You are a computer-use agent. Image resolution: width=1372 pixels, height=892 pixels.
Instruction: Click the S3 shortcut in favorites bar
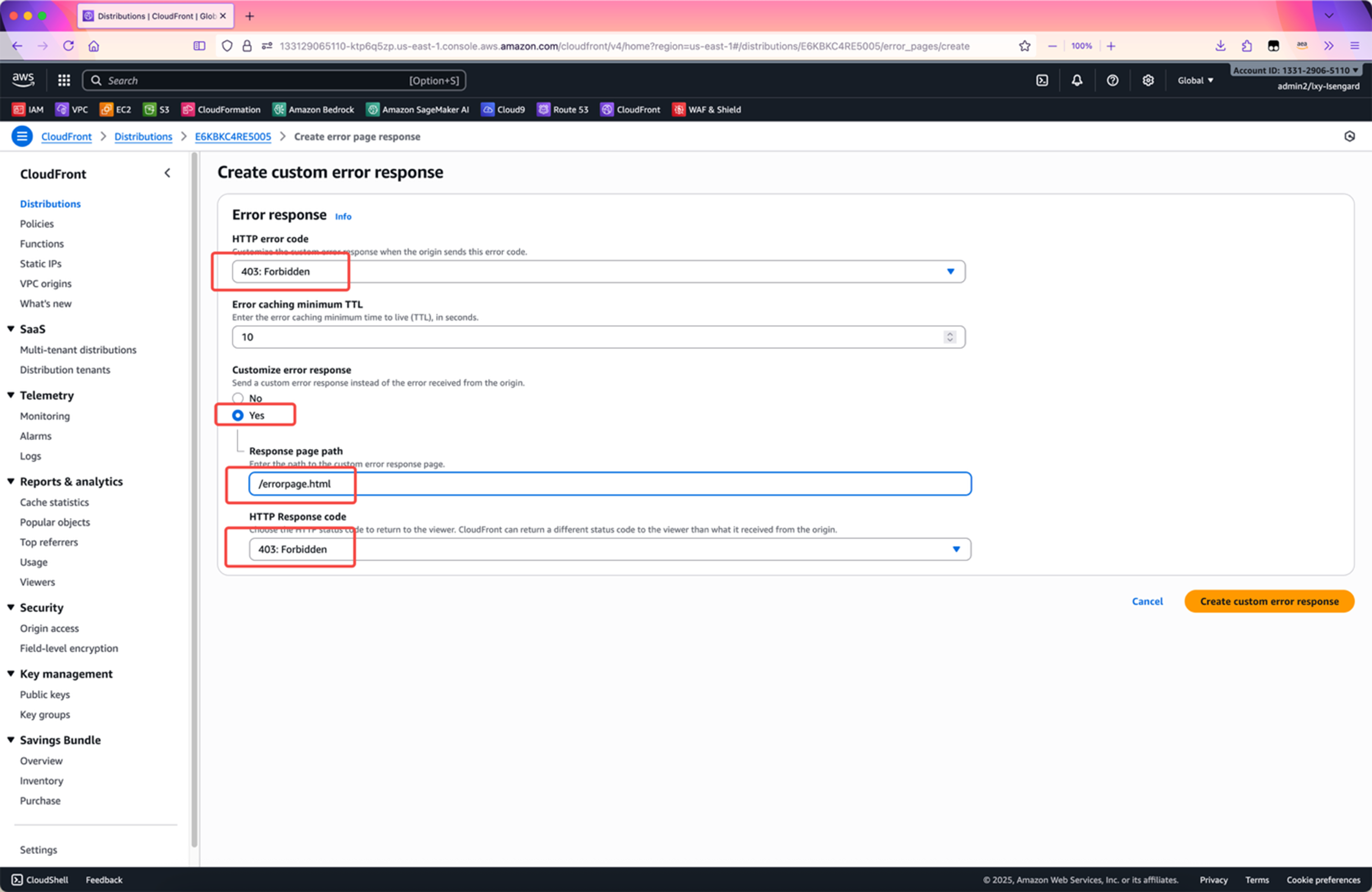click(157, 109)
